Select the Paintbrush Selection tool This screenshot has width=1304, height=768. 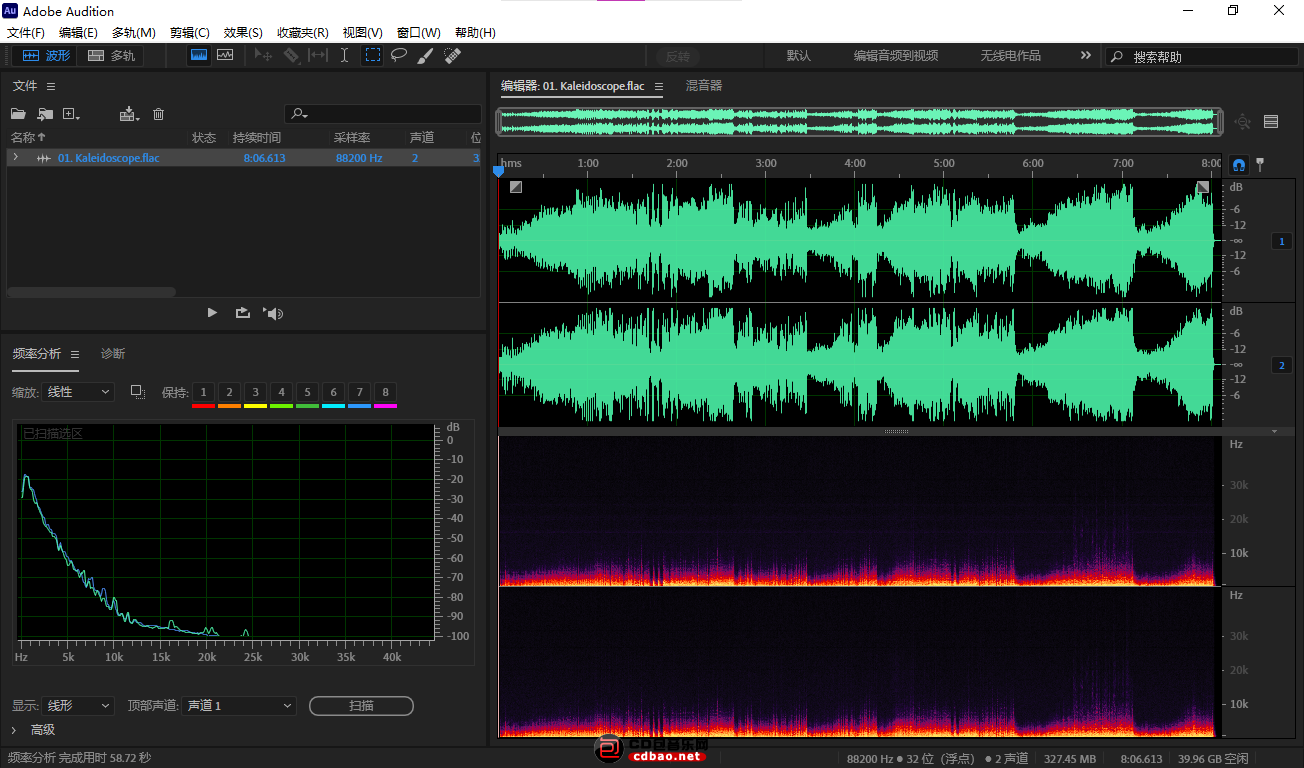(x=425, y=56)
